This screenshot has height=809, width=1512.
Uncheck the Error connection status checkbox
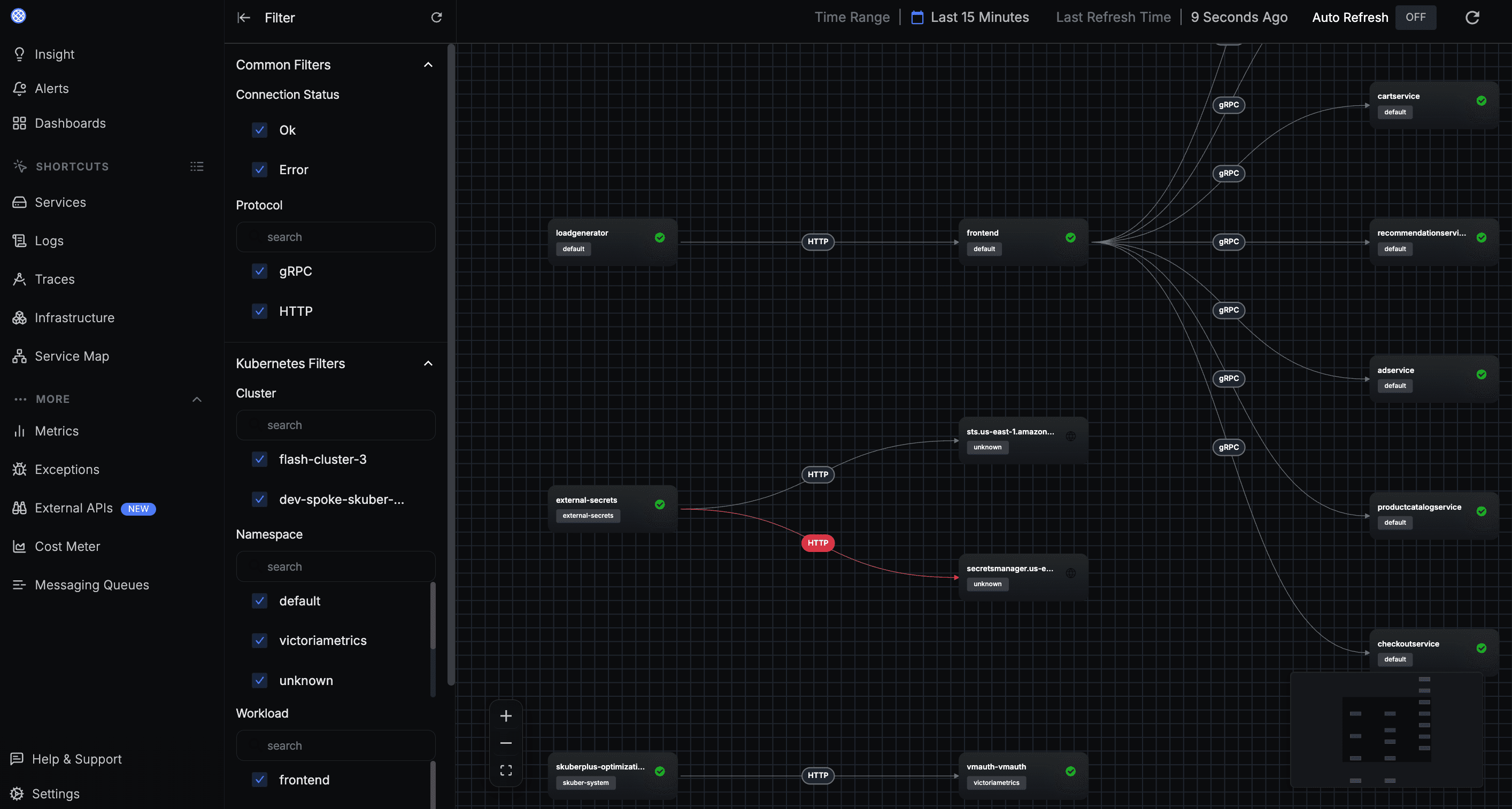click(259, 169)
